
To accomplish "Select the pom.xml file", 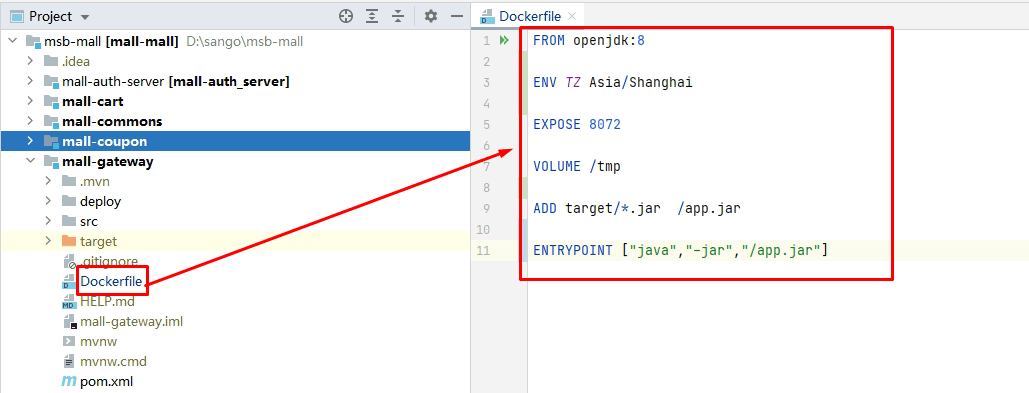I will [235, 381].
